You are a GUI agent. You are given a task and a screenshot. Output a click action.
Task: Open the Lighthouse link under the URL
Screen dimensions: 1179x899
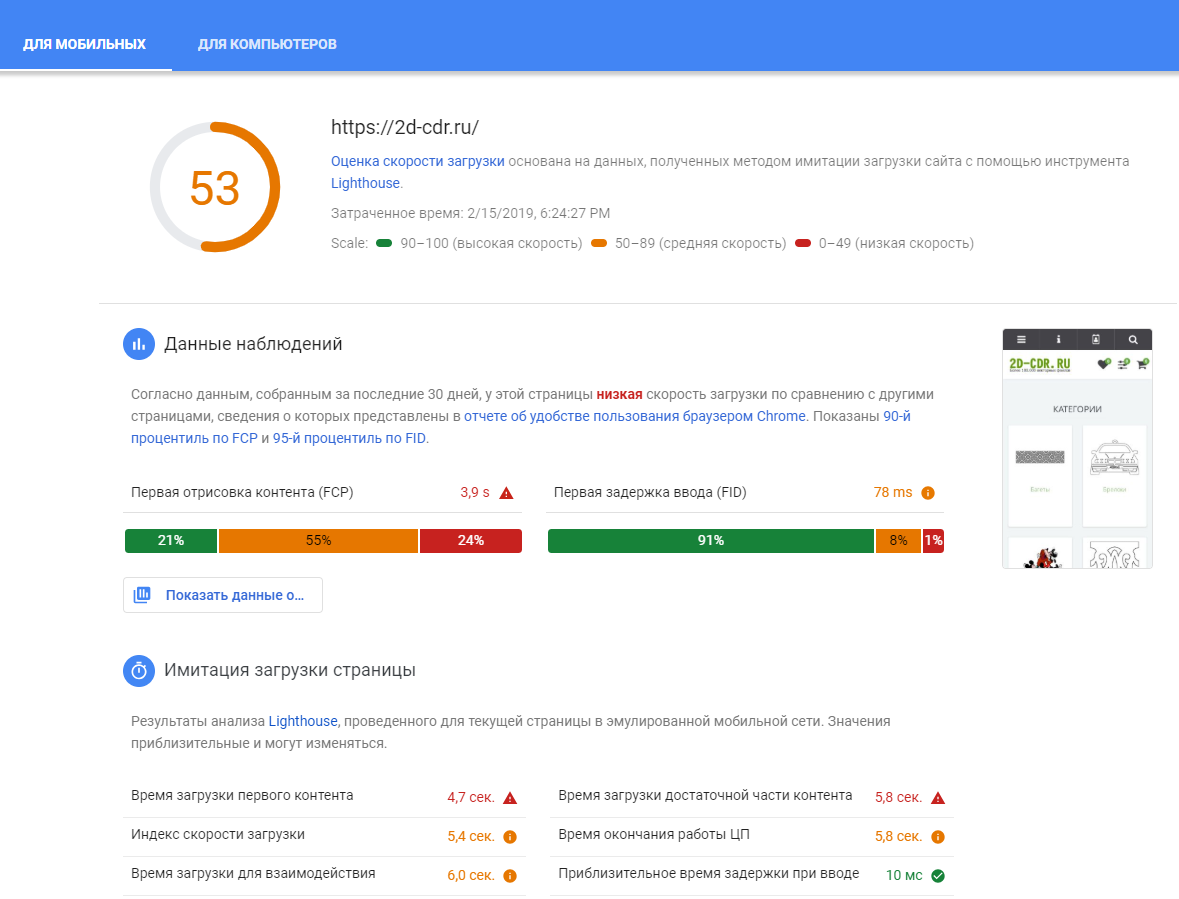365,183
